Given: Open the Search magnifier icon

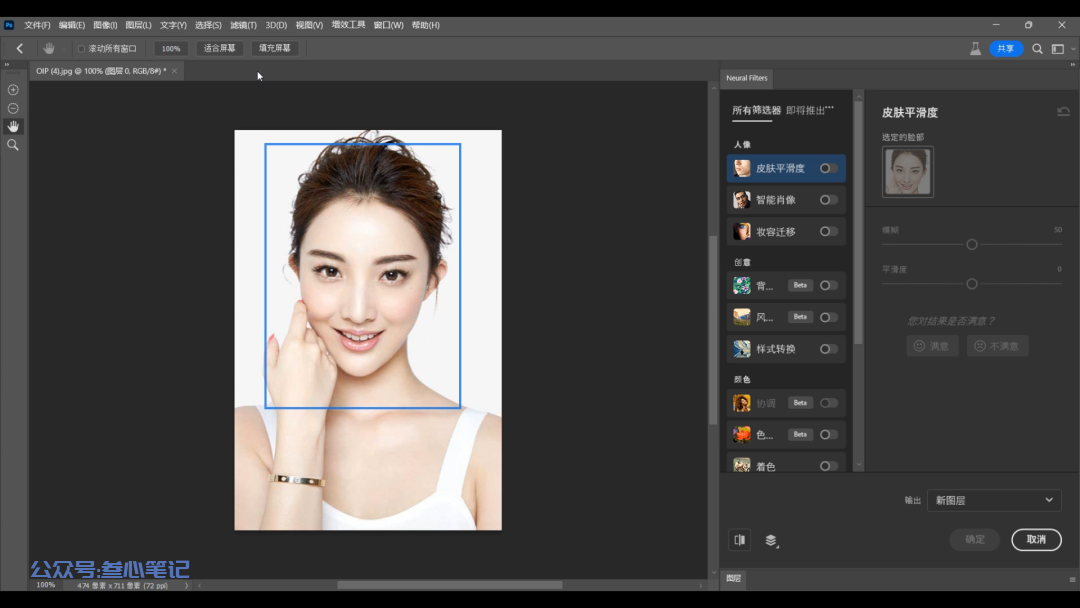Looking at the screenshot, I should coord(1037,49).
